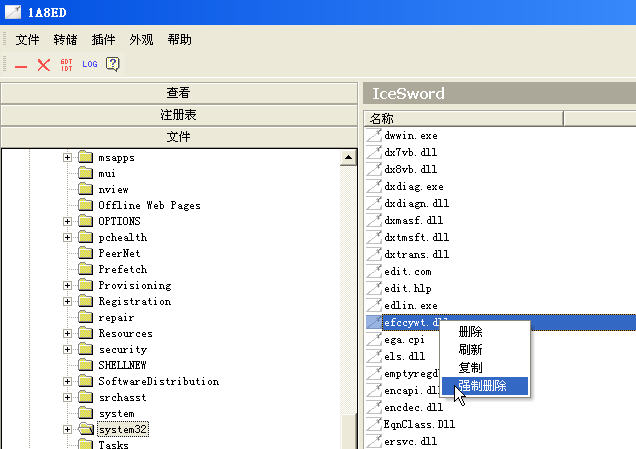Select the pchealth folder label
This screenshot has height=449, width=636.
[x=122, y=237]
